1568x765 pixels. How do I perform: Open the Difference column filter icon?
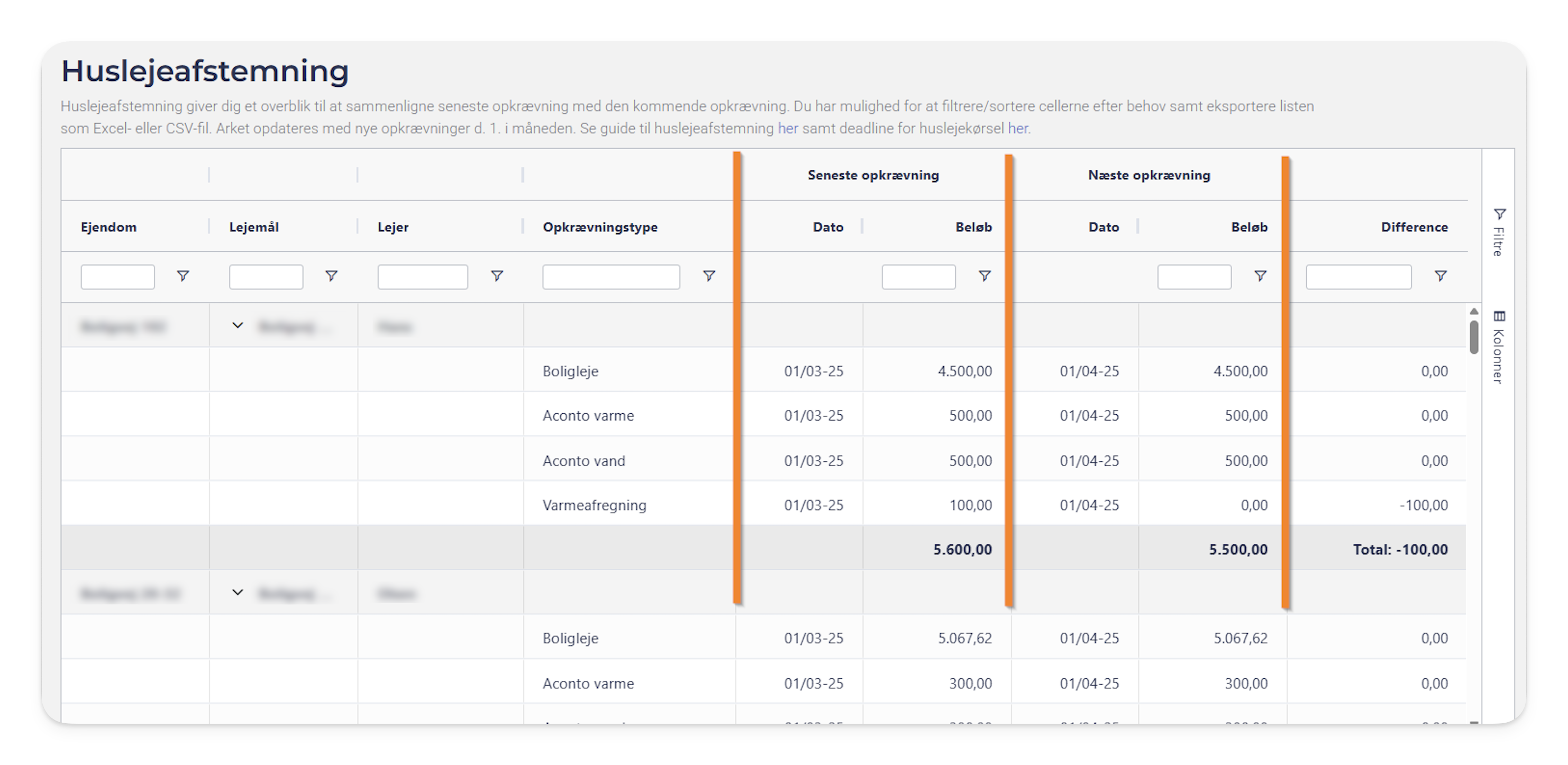tap(1440, 276)
